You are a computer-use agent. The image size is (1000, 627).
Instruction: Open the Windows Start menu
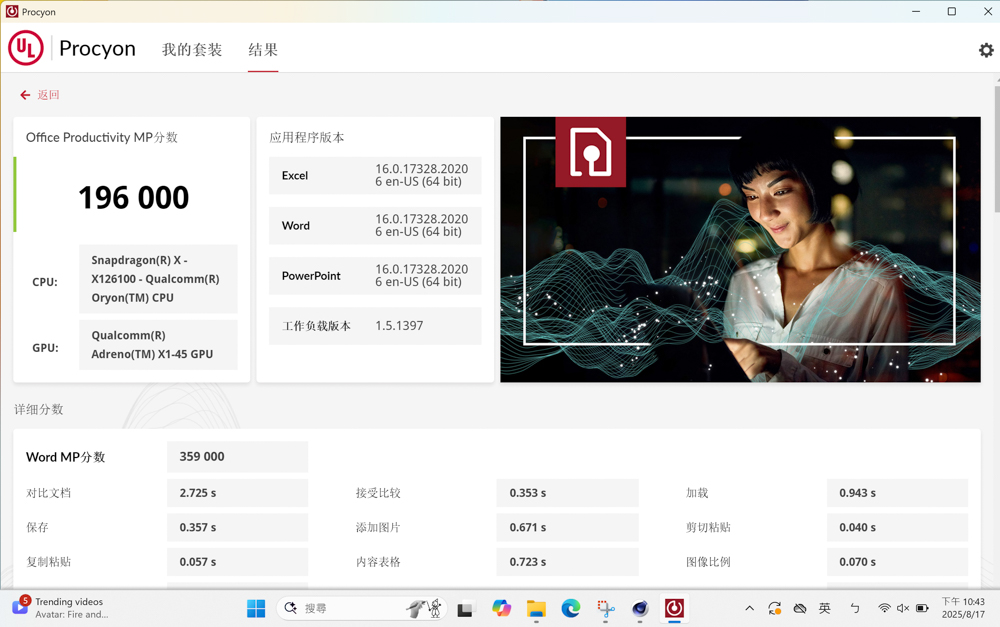[256, 609]
